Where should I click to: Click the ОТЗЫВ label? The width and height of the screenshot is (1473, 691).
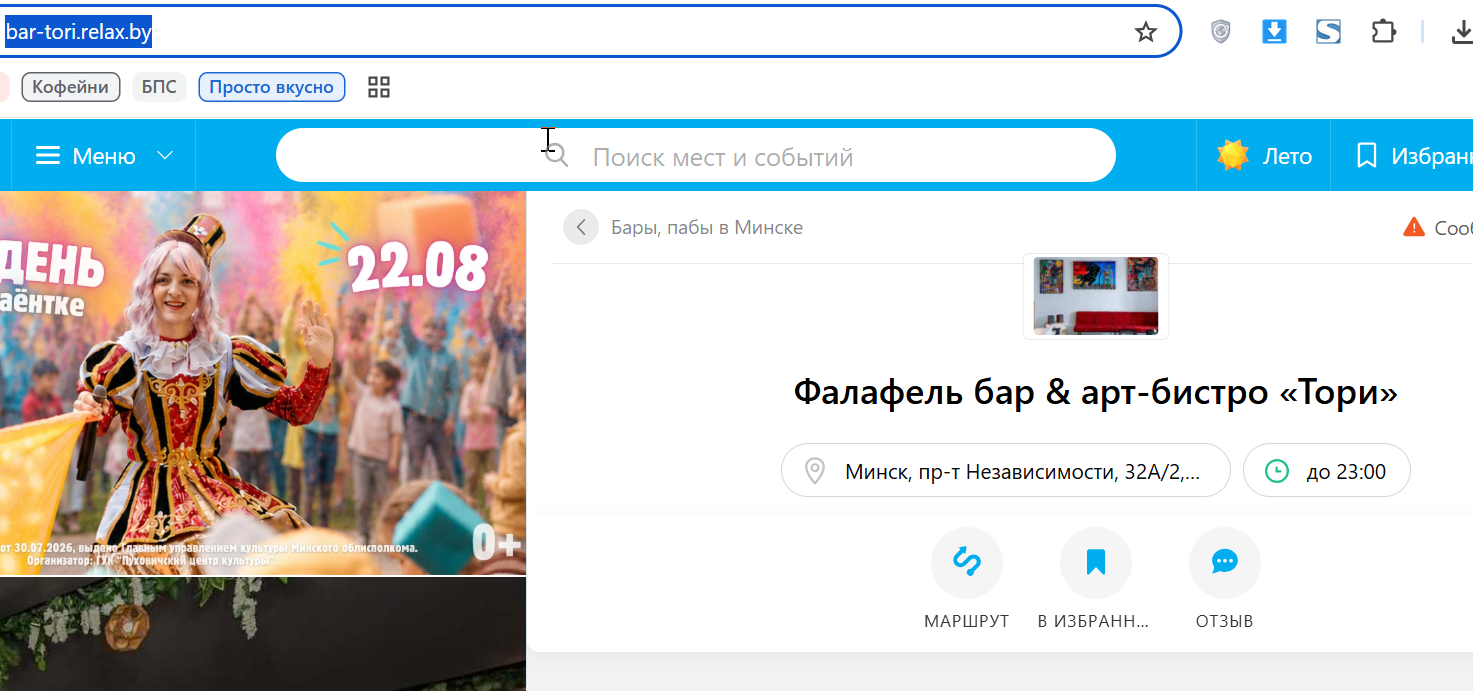click(x=1225, y=621)
